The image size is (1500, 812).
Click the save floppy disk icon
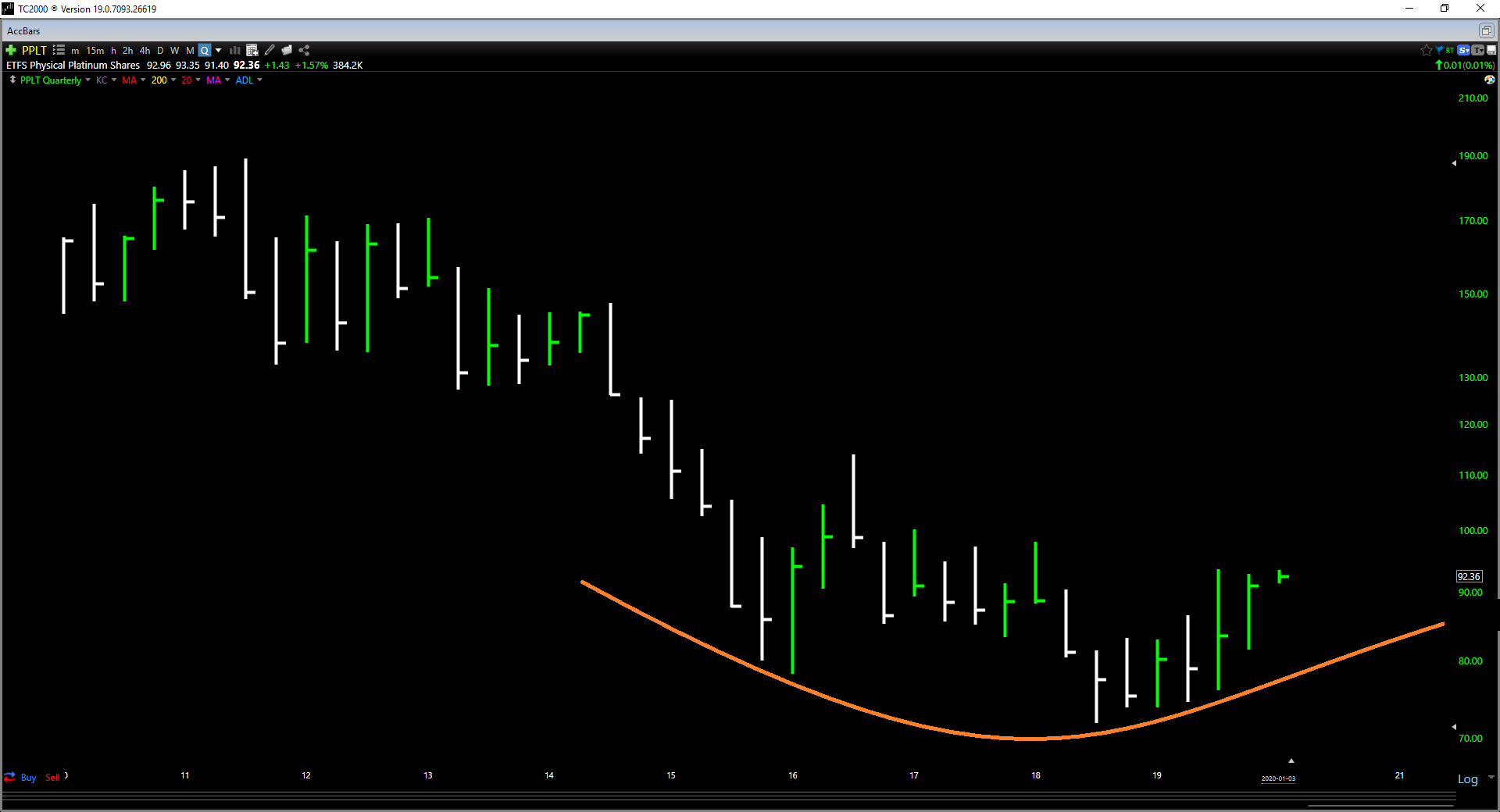coord(1491,50)
